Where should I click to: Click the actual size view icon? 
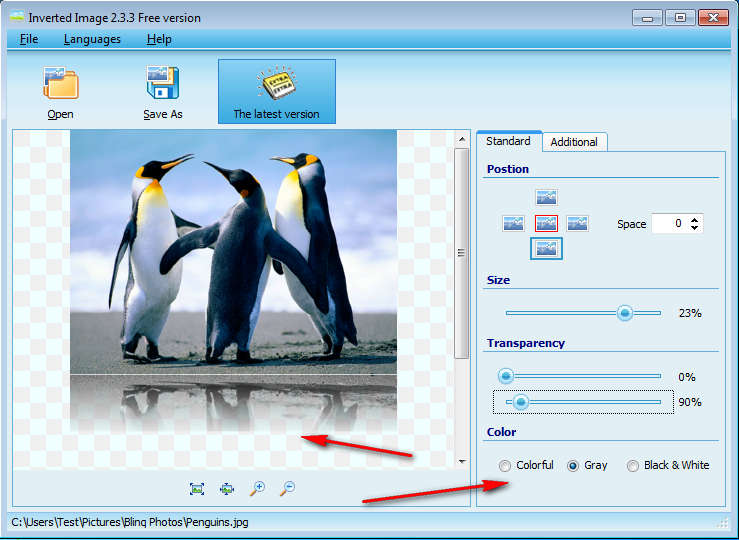click(x=227, y=489)
